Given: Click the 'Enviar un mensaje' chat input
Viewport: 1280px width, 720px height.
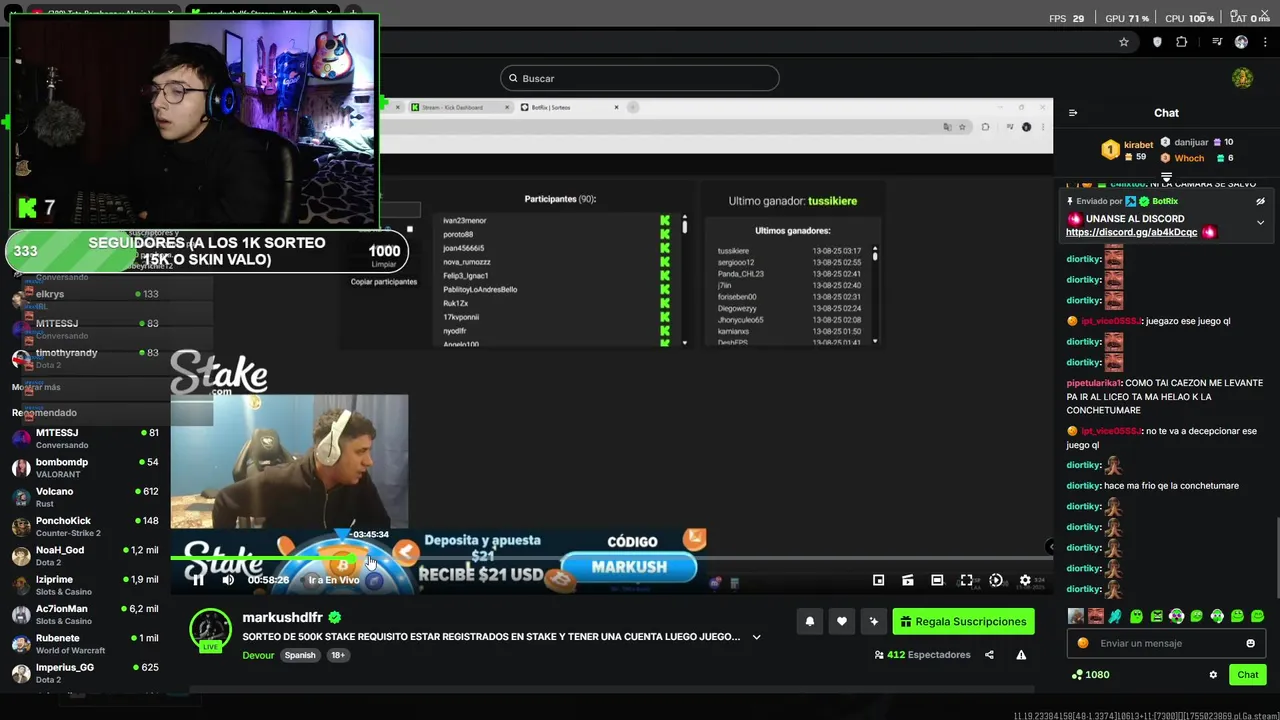Looking at the screenshot, I should point(1165,643).
